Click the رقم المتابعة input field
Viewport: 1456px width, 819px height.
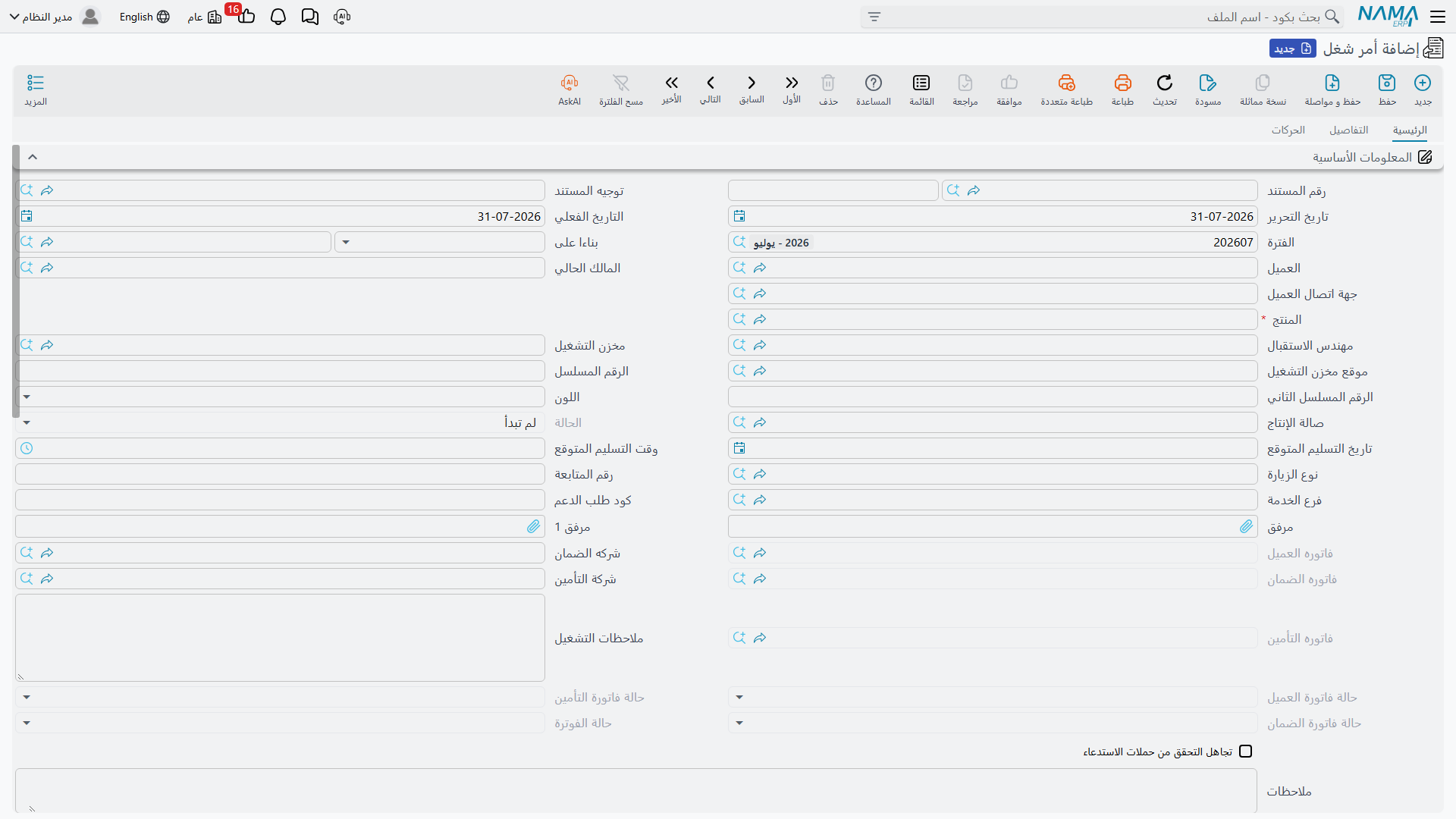[280, 474]
